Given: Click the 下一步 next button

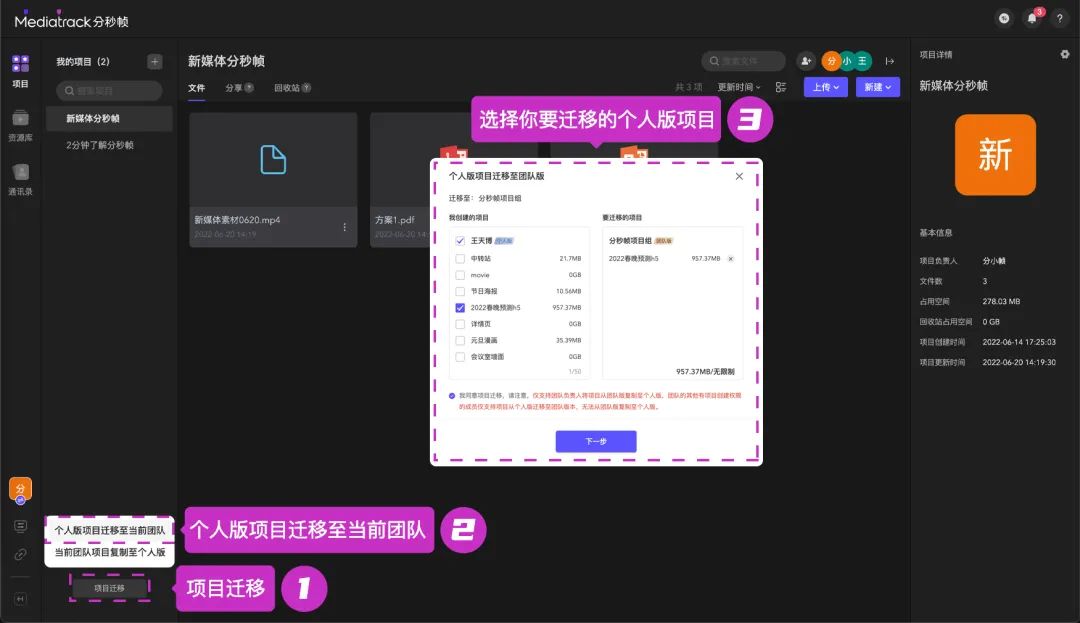Looking at the screenshot, I should click(x=596, y=441).
